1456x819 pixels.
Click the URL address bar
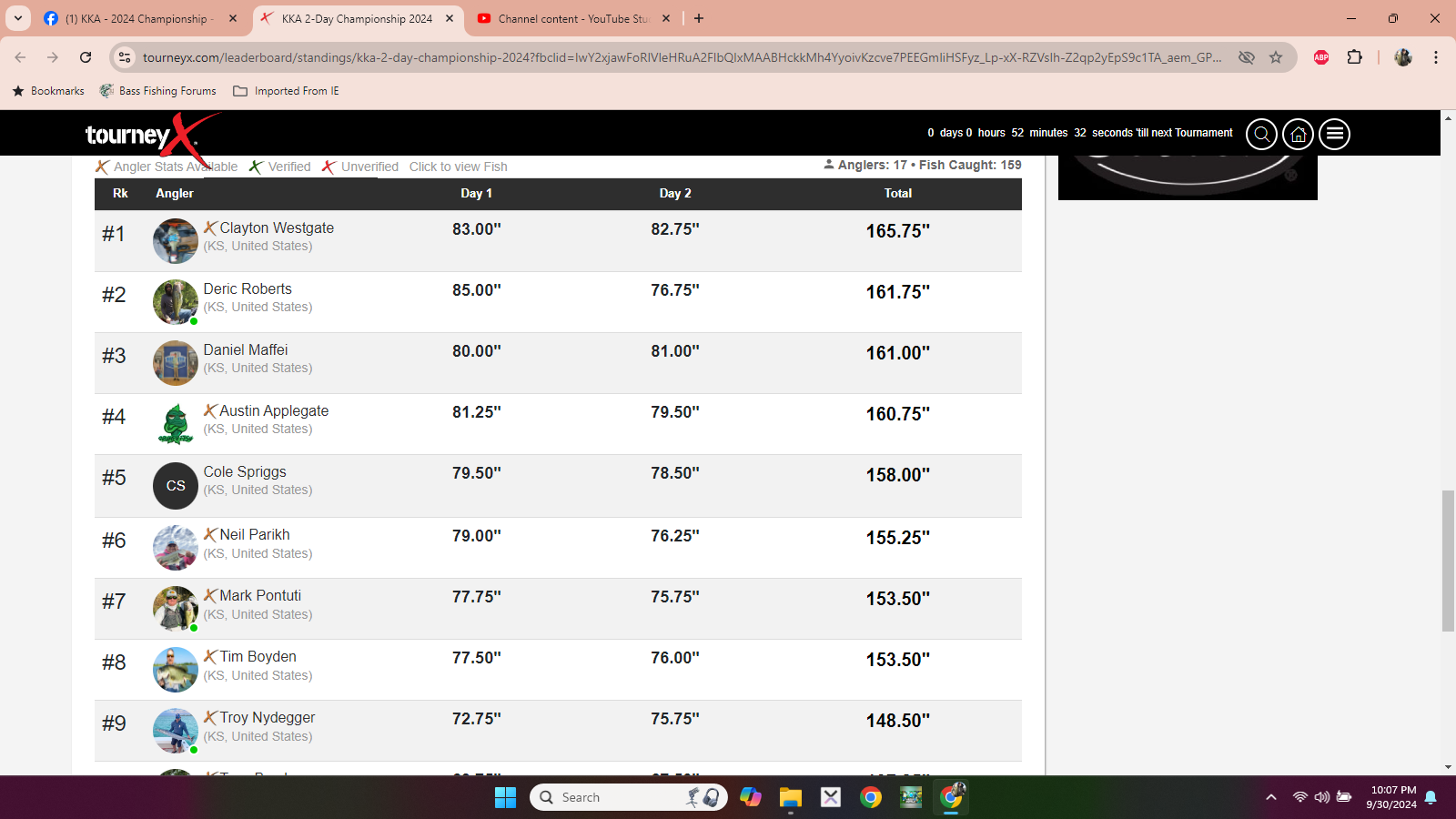click(682, 57)
